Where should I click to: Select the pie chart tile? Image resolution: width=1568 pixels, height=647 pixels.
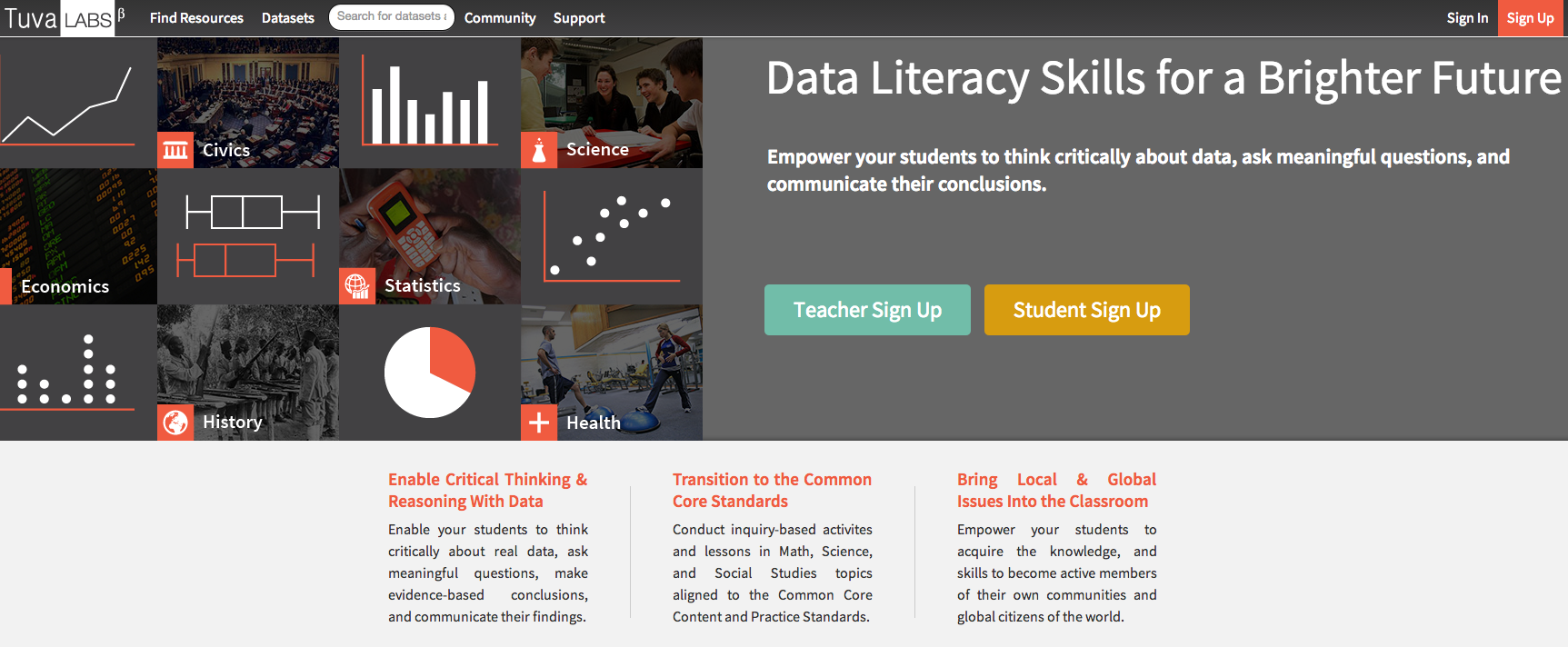(x=430, y=373)
